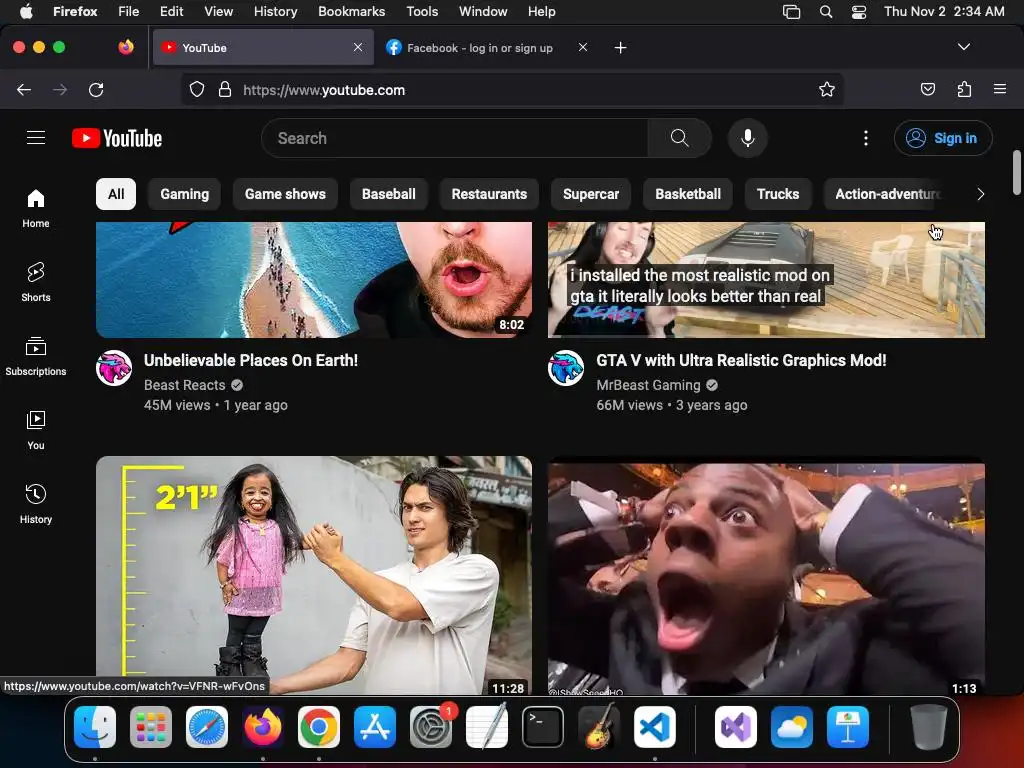Reload the current page

pyautogui.click(x=96, y=89)
